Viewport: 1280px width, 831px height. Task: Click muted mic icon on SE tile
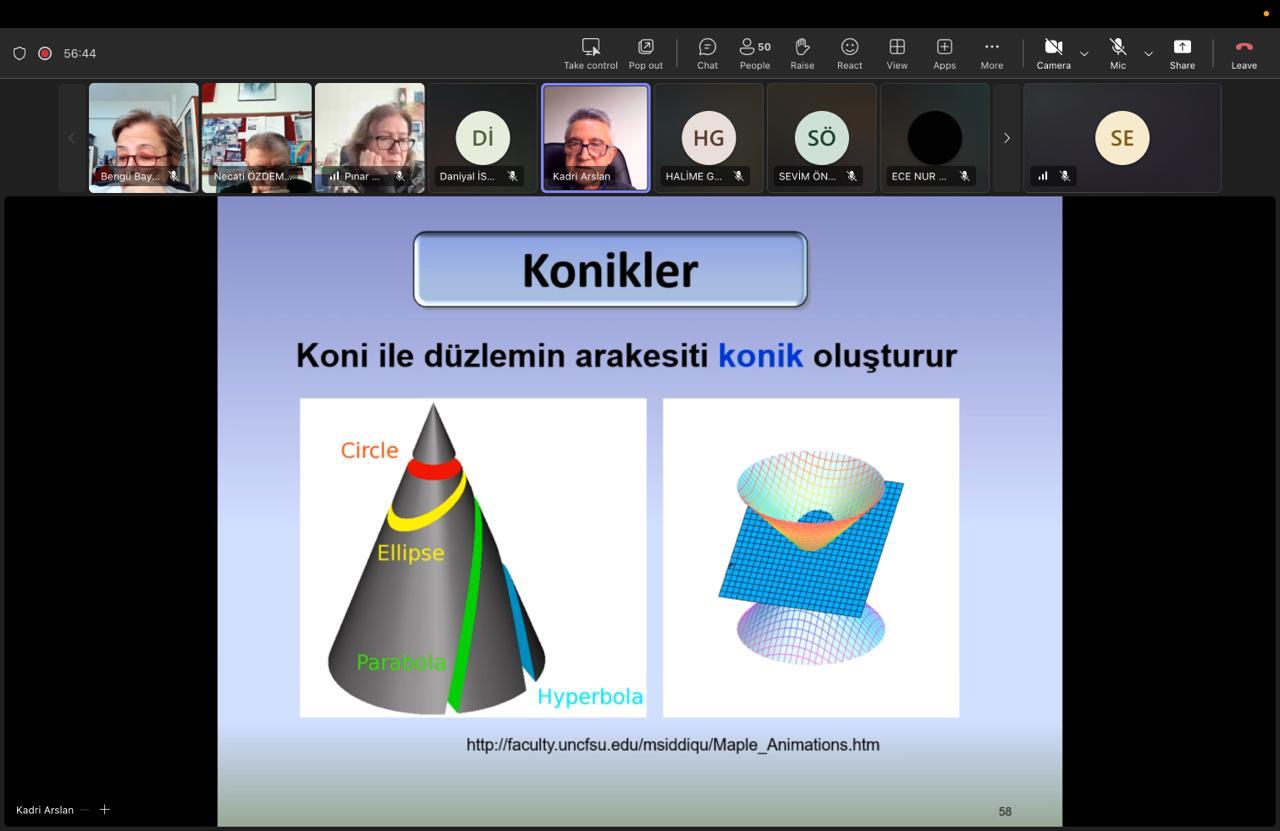[x=1065, y=176]
